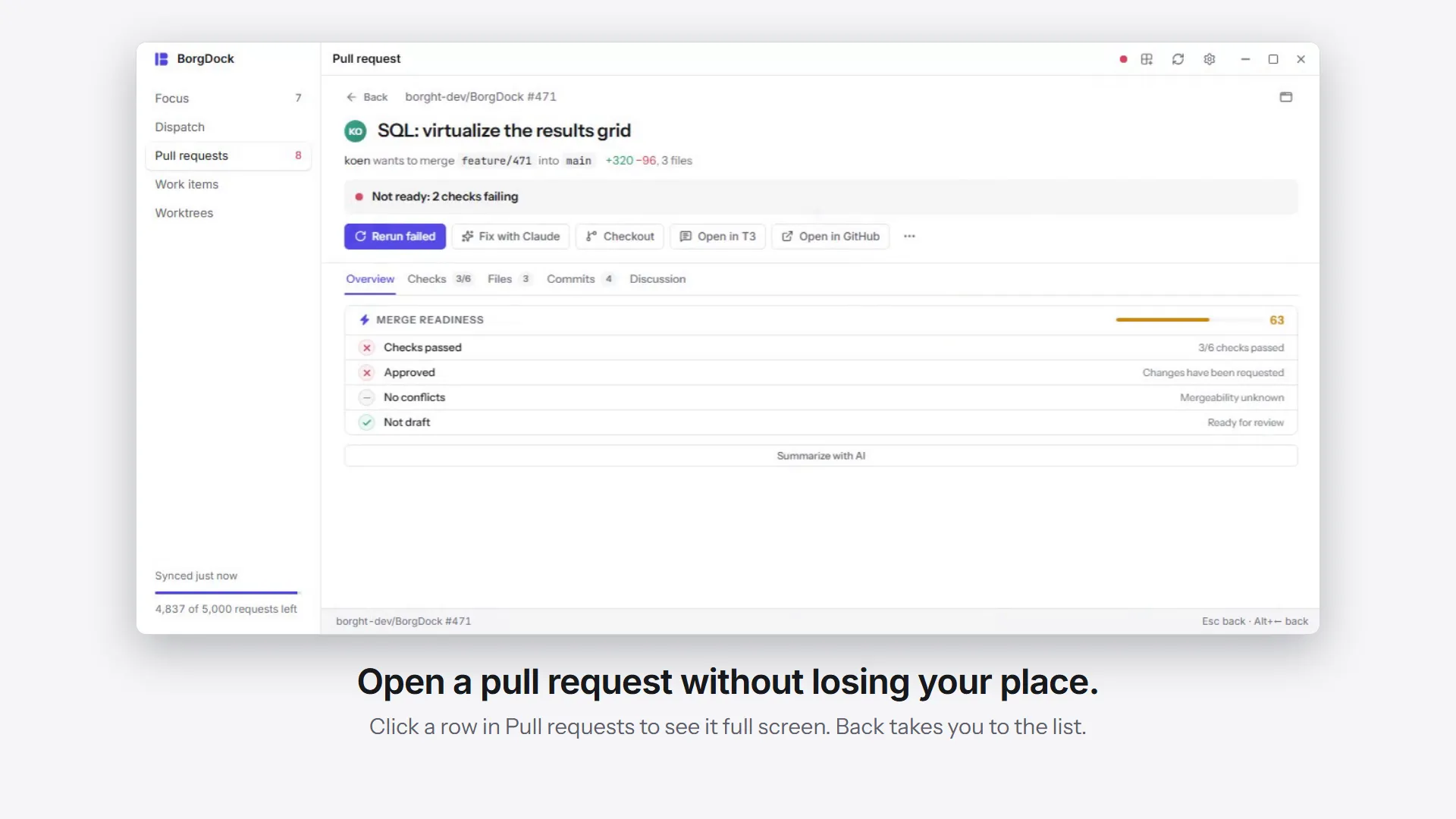1456x819 pixels.
Task: Click the Summarize with AI button
Action: click(x=821, y=456)
